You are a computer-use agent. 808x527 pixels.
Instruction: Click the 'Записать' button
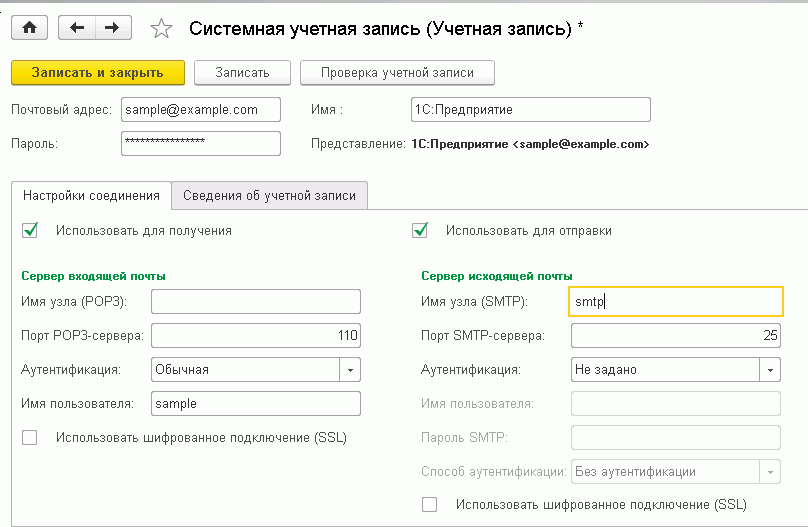[241, 72]
